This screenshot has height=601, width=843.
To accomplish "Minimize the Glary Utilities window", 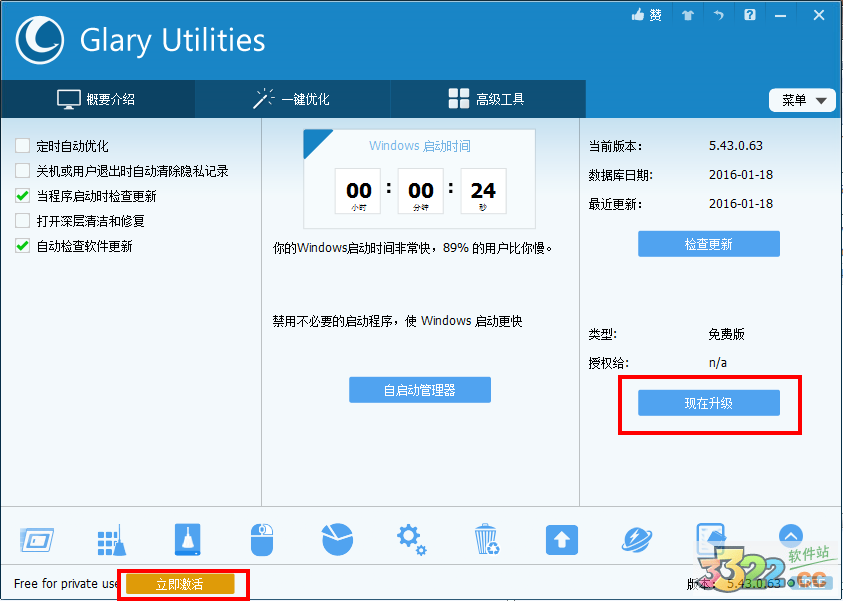I will click(781, 16).
